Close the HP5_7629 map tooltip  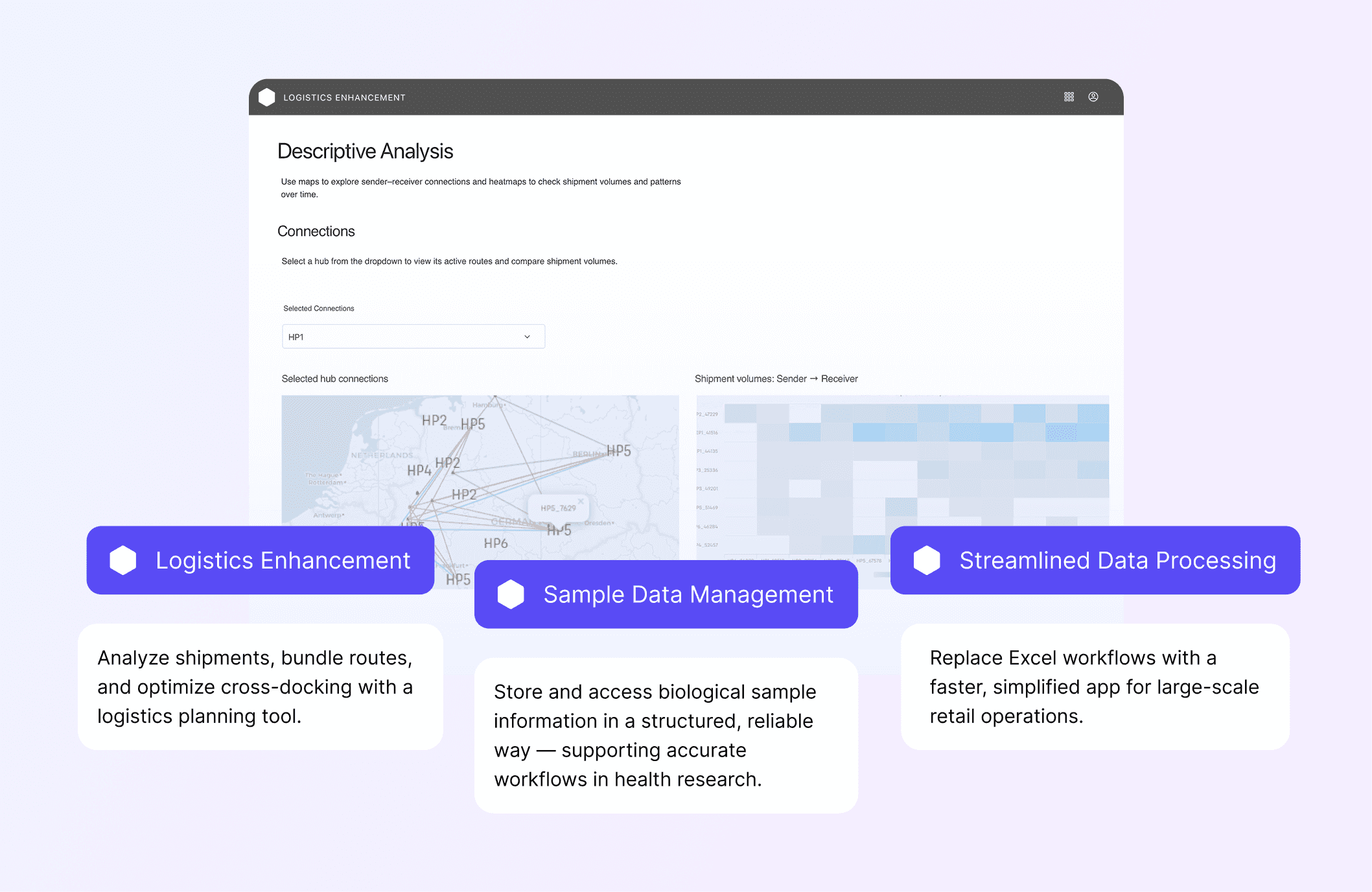point(581,501)
